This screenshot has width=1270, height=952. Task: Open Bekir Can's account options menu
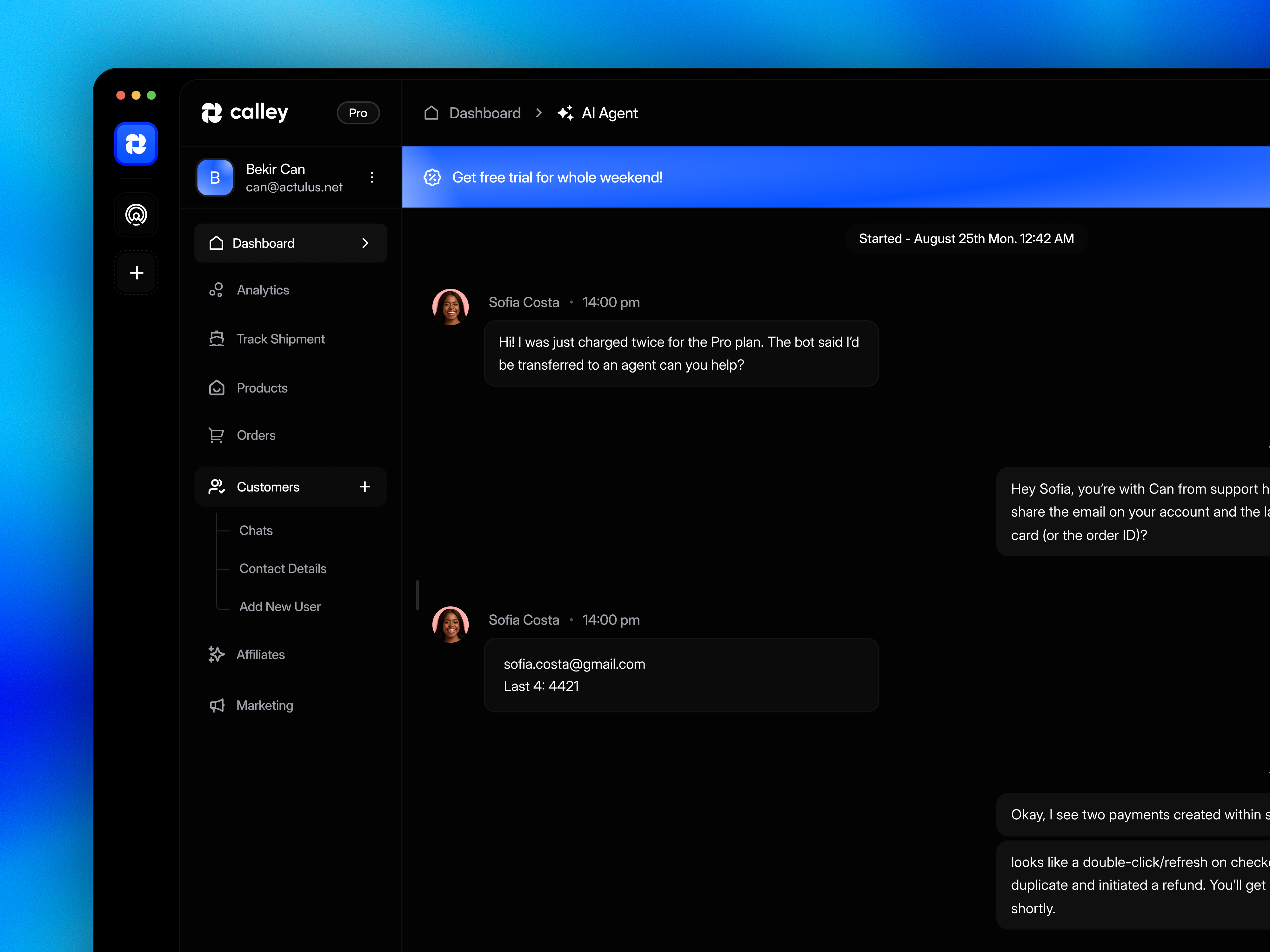click(372, 177)
